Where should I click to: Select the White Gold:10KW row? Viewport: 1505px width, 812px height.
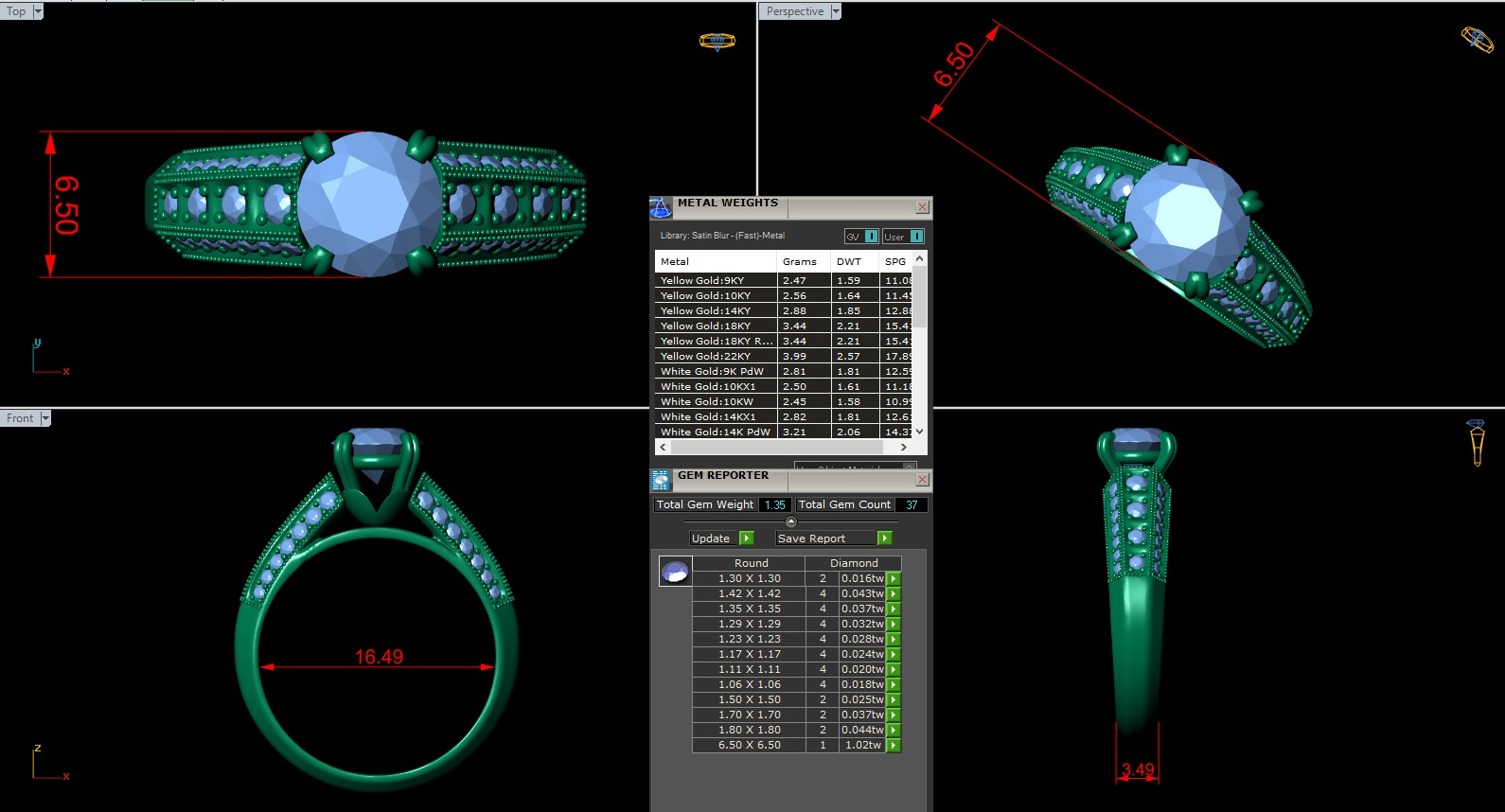[784, 401]
